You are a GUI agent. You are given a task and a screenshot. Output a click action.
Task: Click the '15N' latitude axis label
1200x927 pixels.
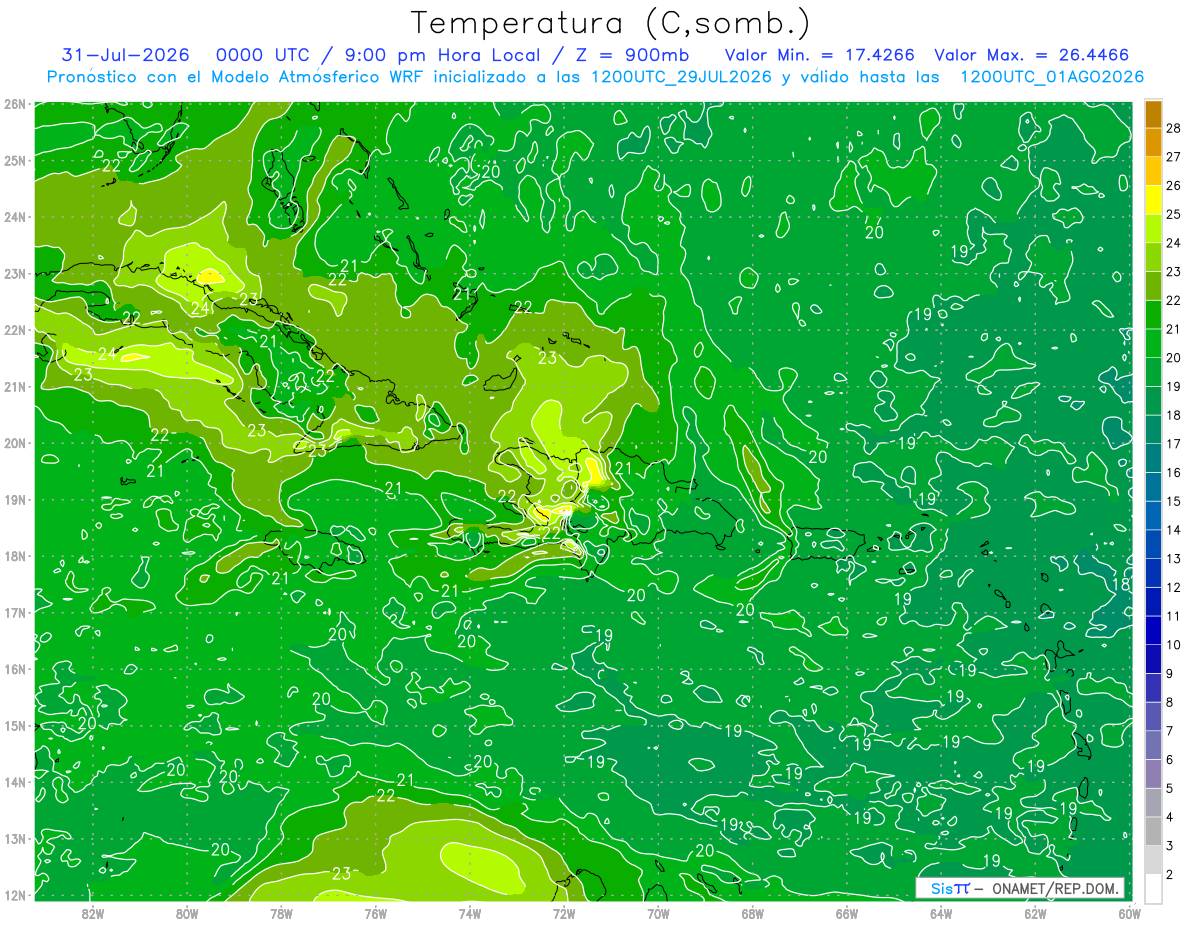(x=15, y=725)
